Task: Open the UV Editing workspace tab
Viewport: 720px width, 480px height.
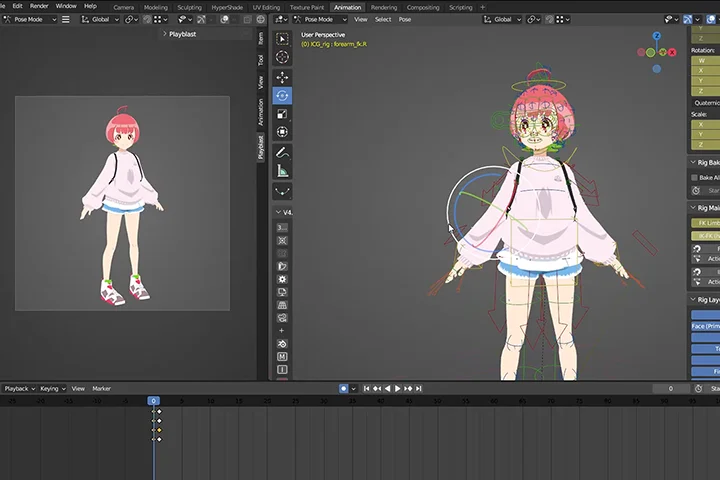Action: (266, 7)
